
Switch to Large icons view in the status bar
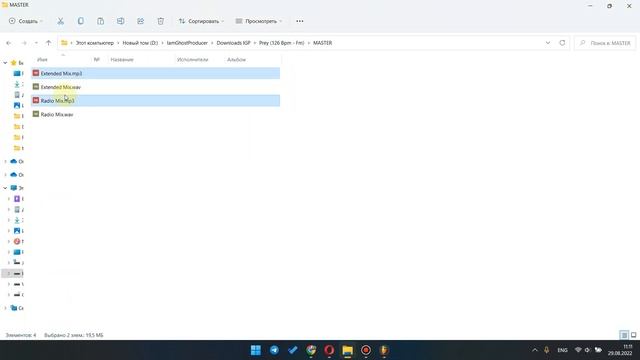pos(633,335)
